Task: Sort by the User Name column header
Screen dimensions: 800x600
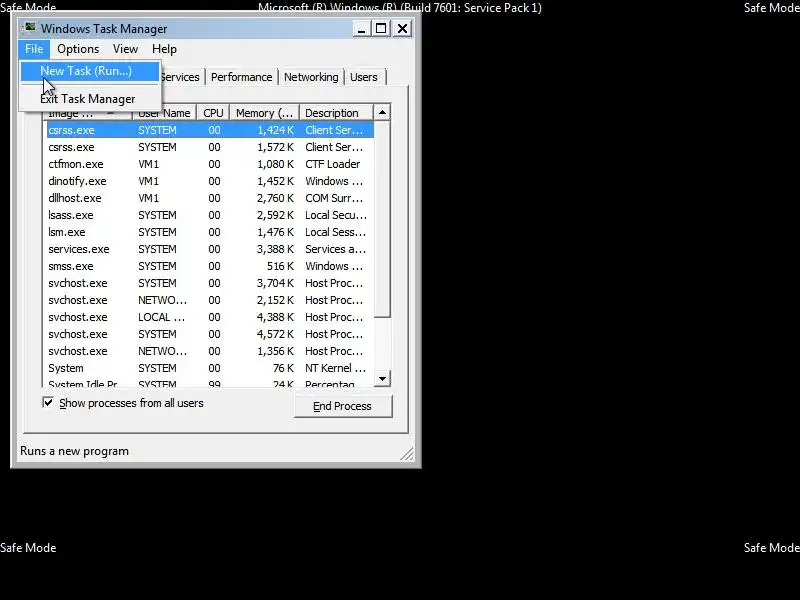Action: click(x=165, y=113)
